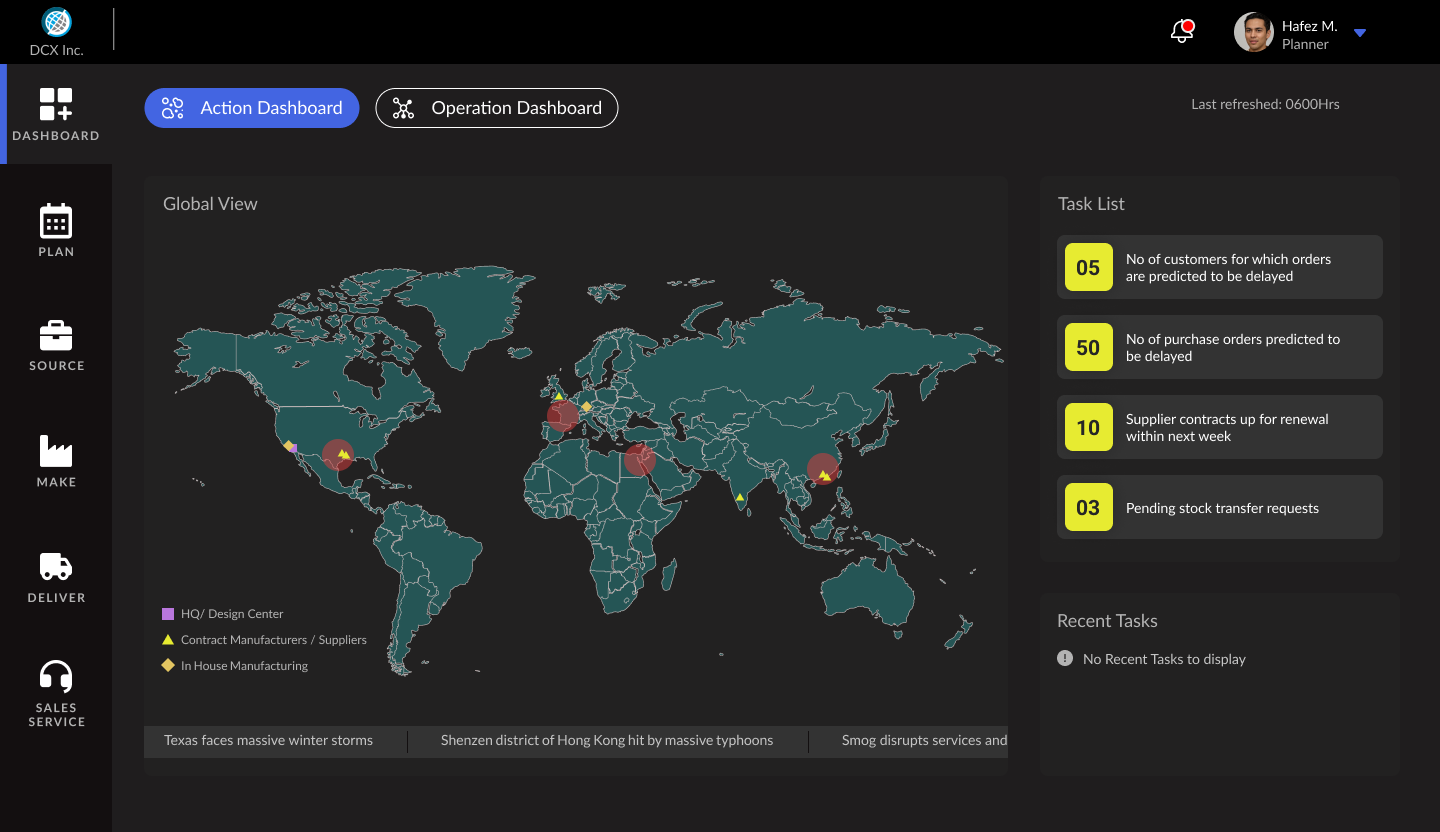Switch to the Action Dashboard tab
Screen dimensions: 1440x832
[252, 108]
